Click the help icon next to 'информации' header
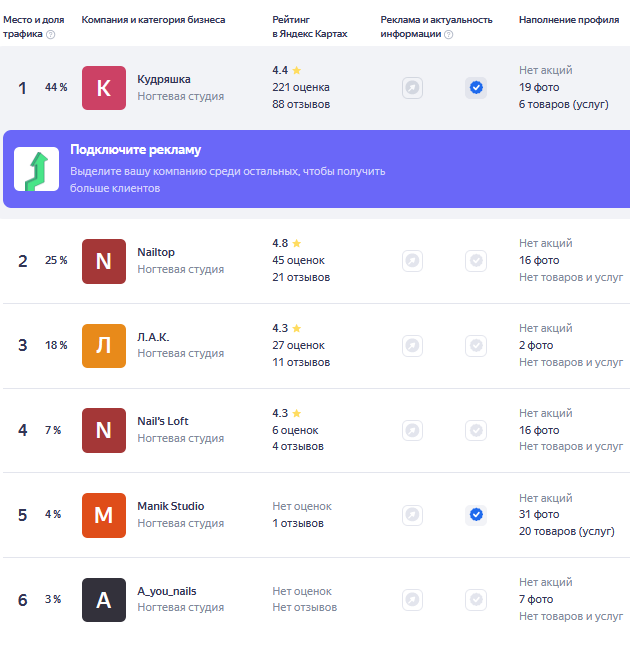The height and width of the screenshot is (658, 630). pyautogui.click(x=448, y=34)
